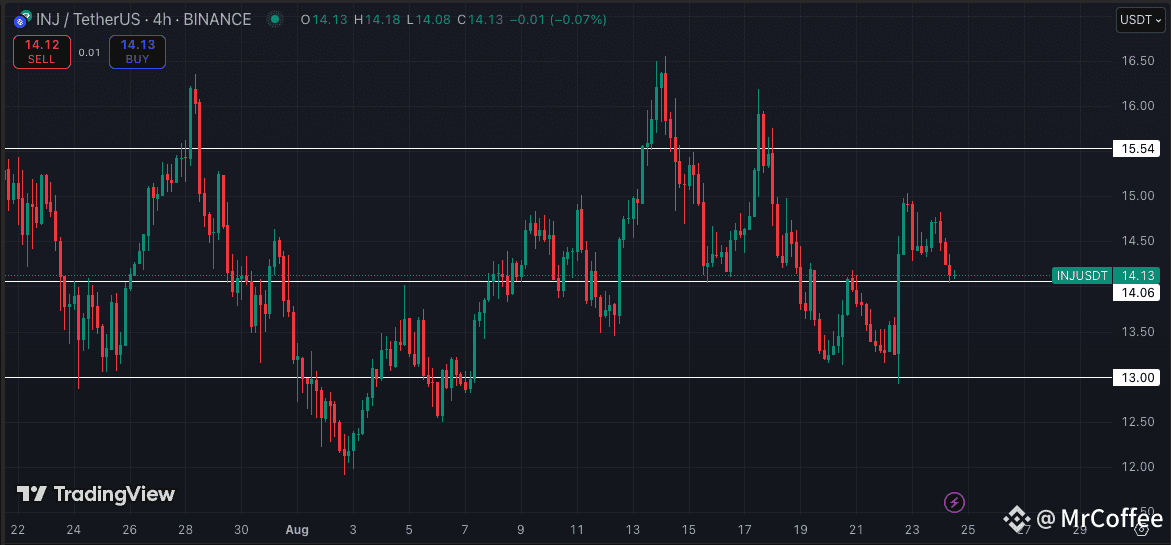
Task: Click the 0.01 spread value
Action: (x=89, y=52)
